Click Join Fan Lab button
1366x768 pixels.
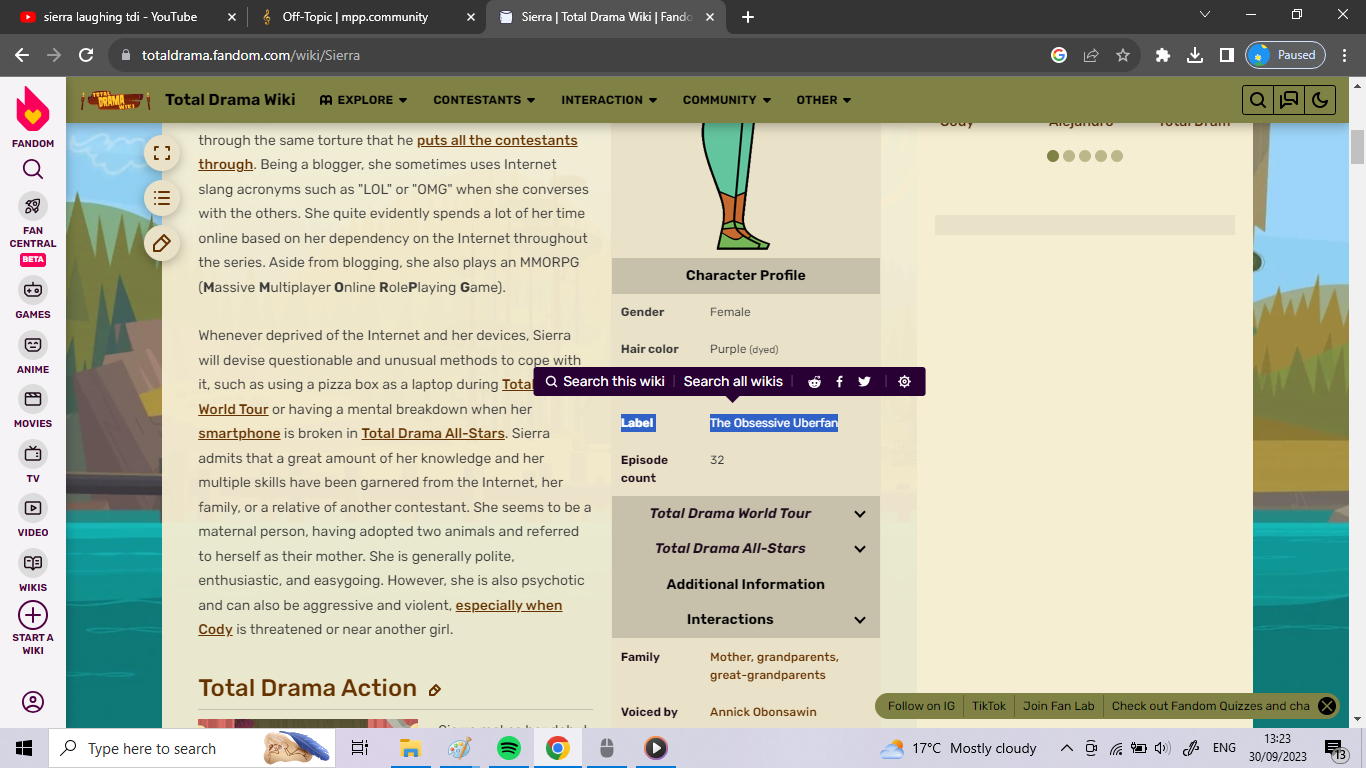(x=1059, y=706)
